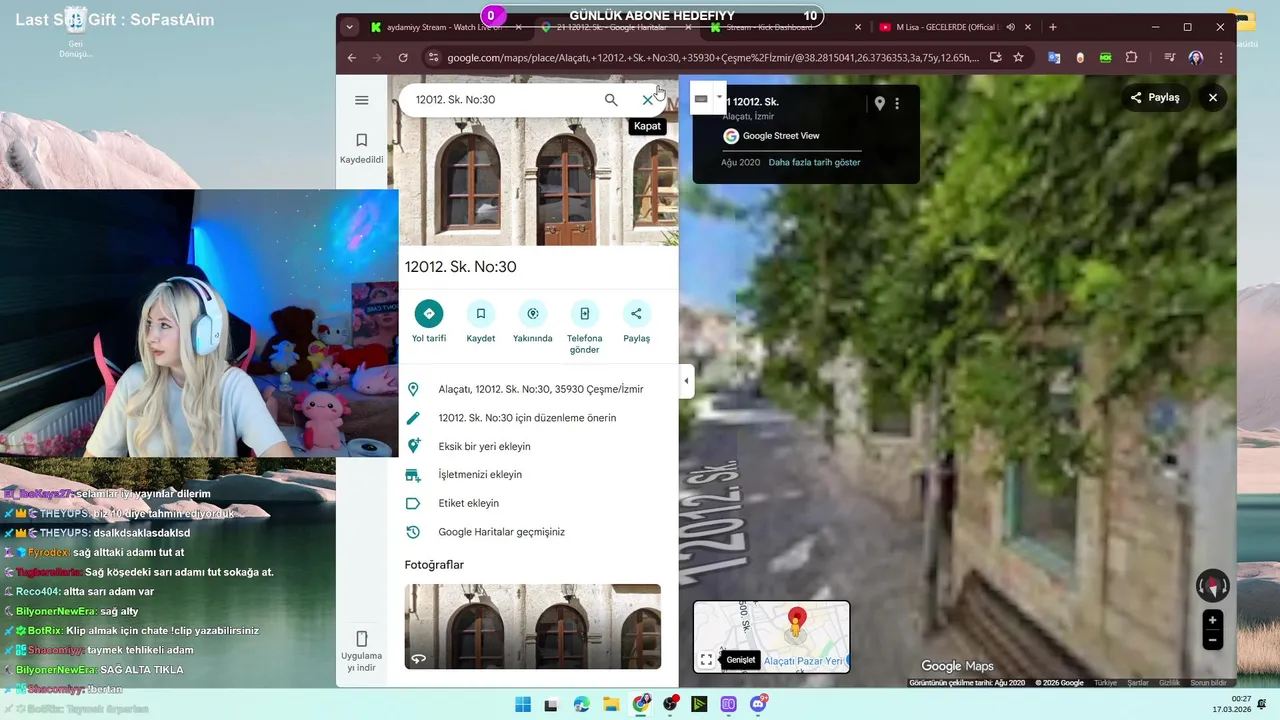Click the search magnifier in Maps search box
1280x720 pixels.
pos(611,100)
